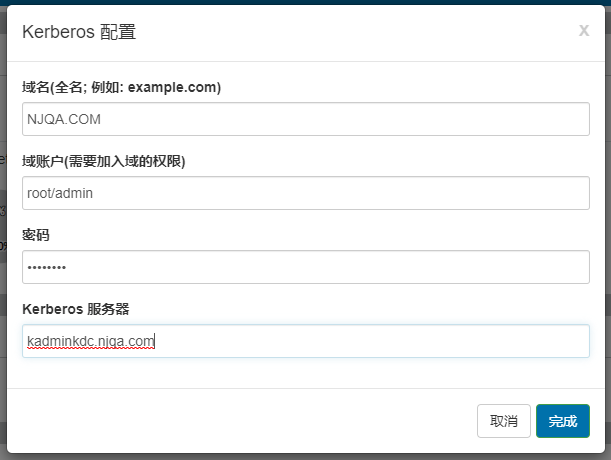The height and width of the screenshot is (460, 611).
Task: Click the Kerberos 配置 dialog title
Action: pyautogui.click(x=79, y=32)
